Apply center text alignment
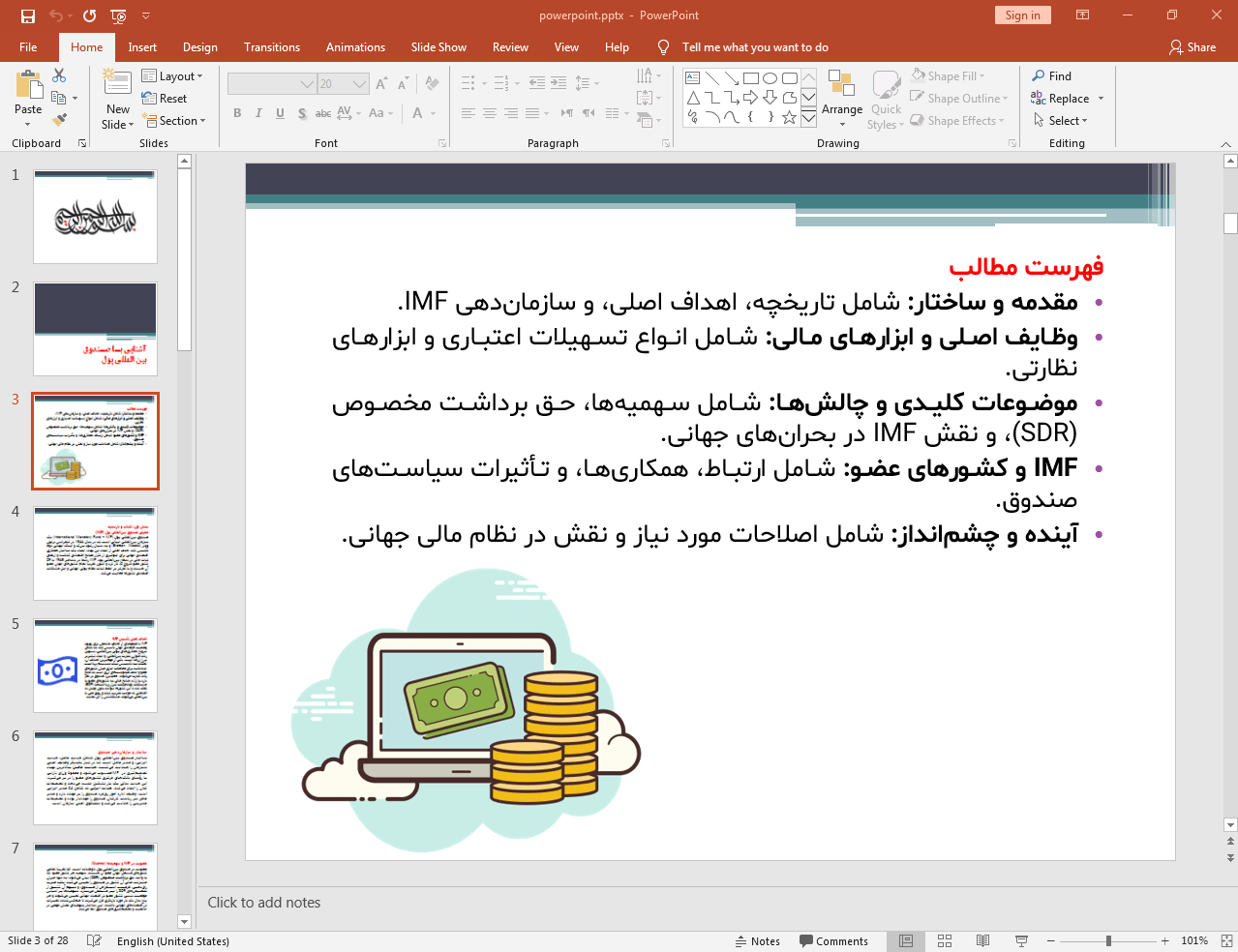 [490, 113]
